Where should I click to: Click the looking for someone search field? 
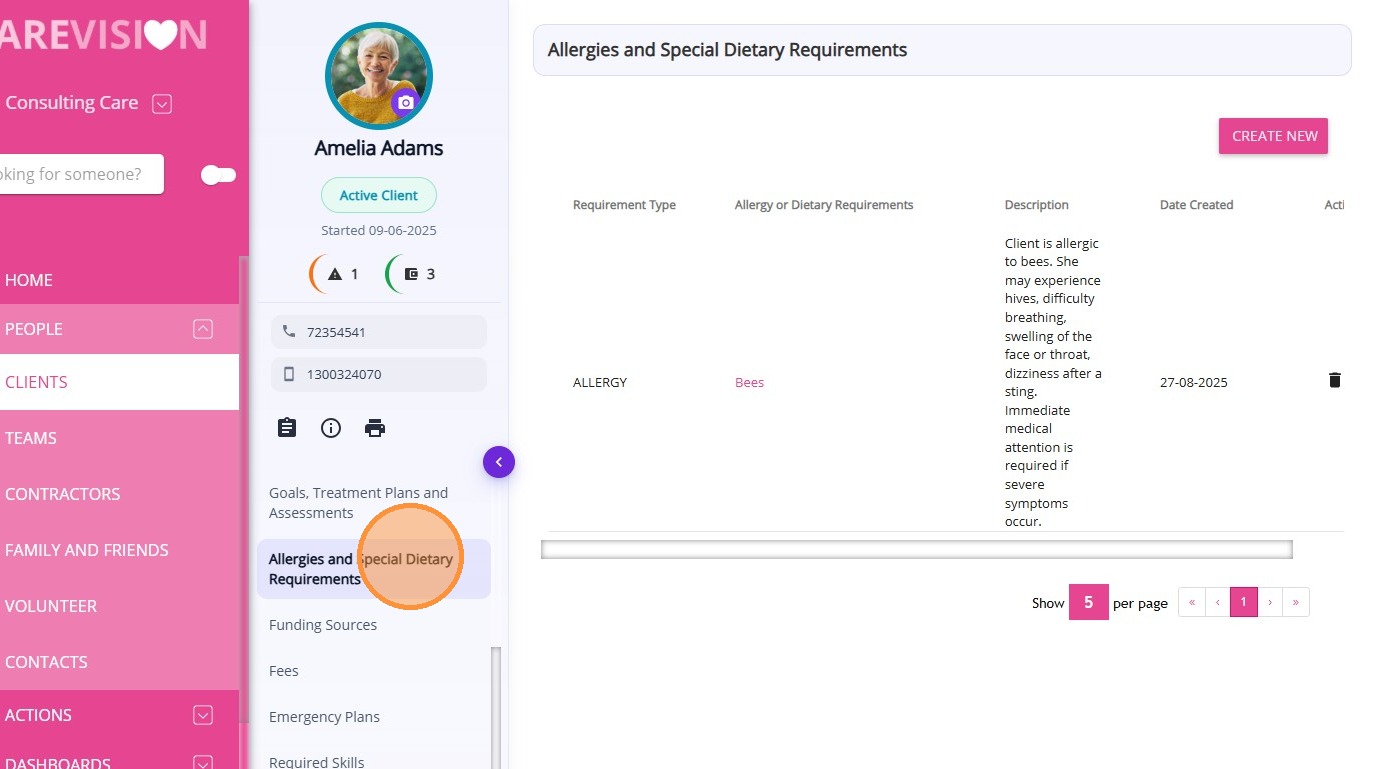78,174
